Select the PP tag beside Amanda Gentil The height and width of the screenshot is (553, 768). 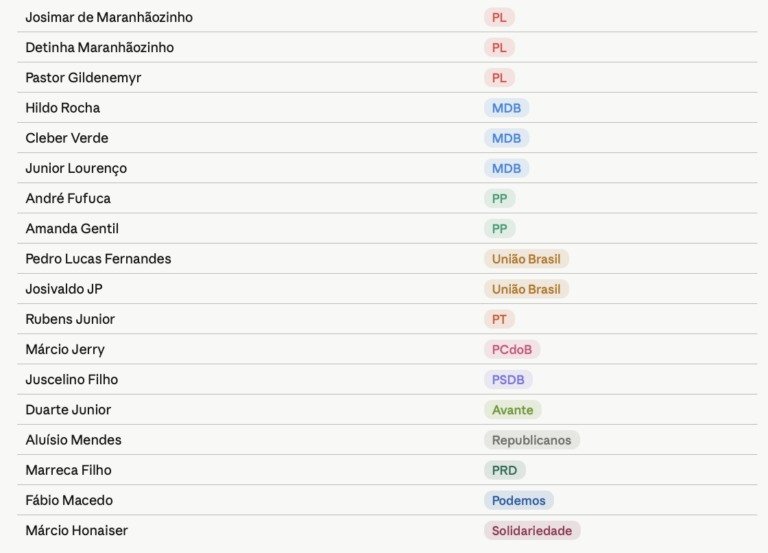point(499,228)
